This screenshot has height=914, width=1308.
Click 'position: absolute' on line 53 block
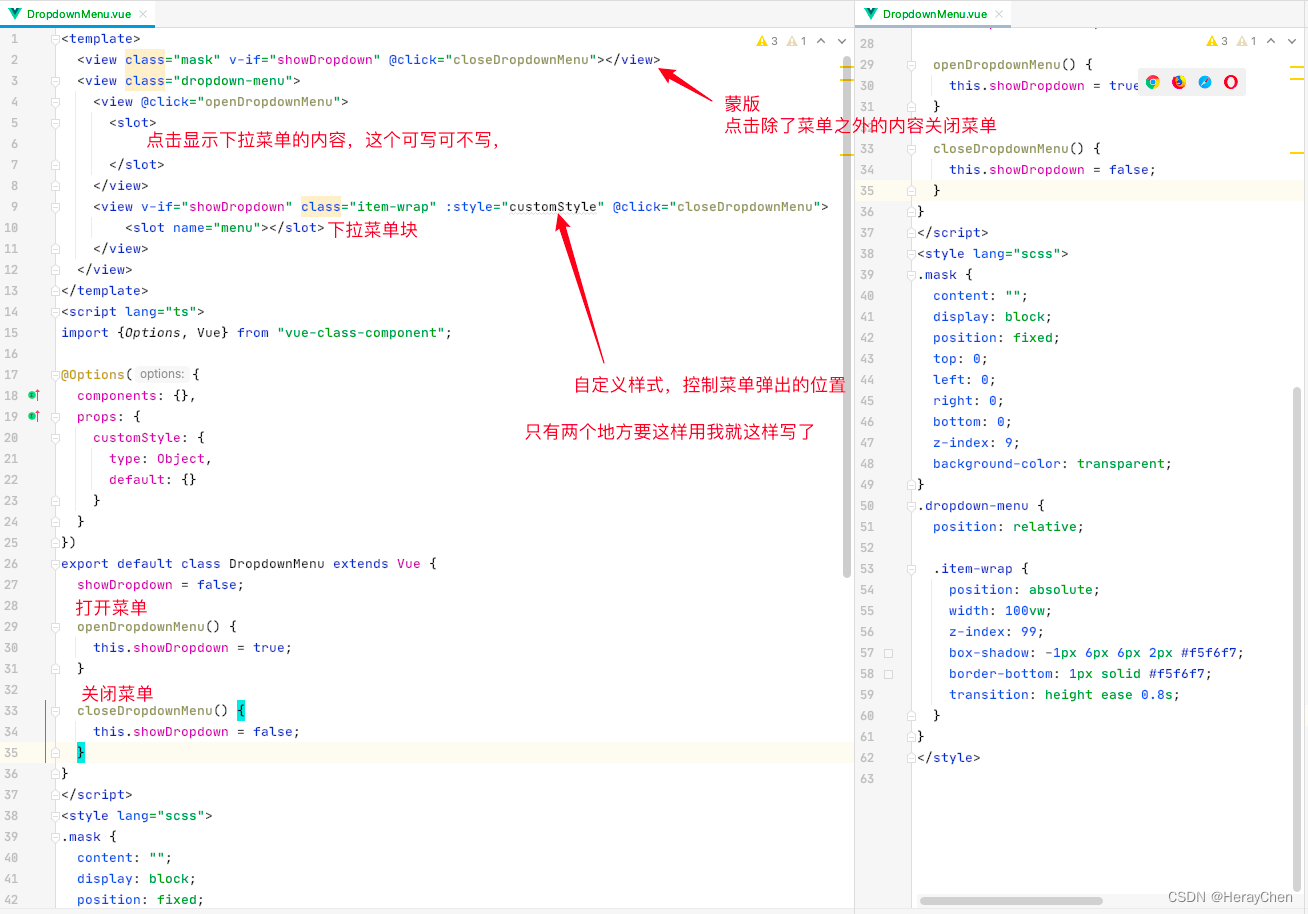pyautogui.click(x=1024, y=589)
